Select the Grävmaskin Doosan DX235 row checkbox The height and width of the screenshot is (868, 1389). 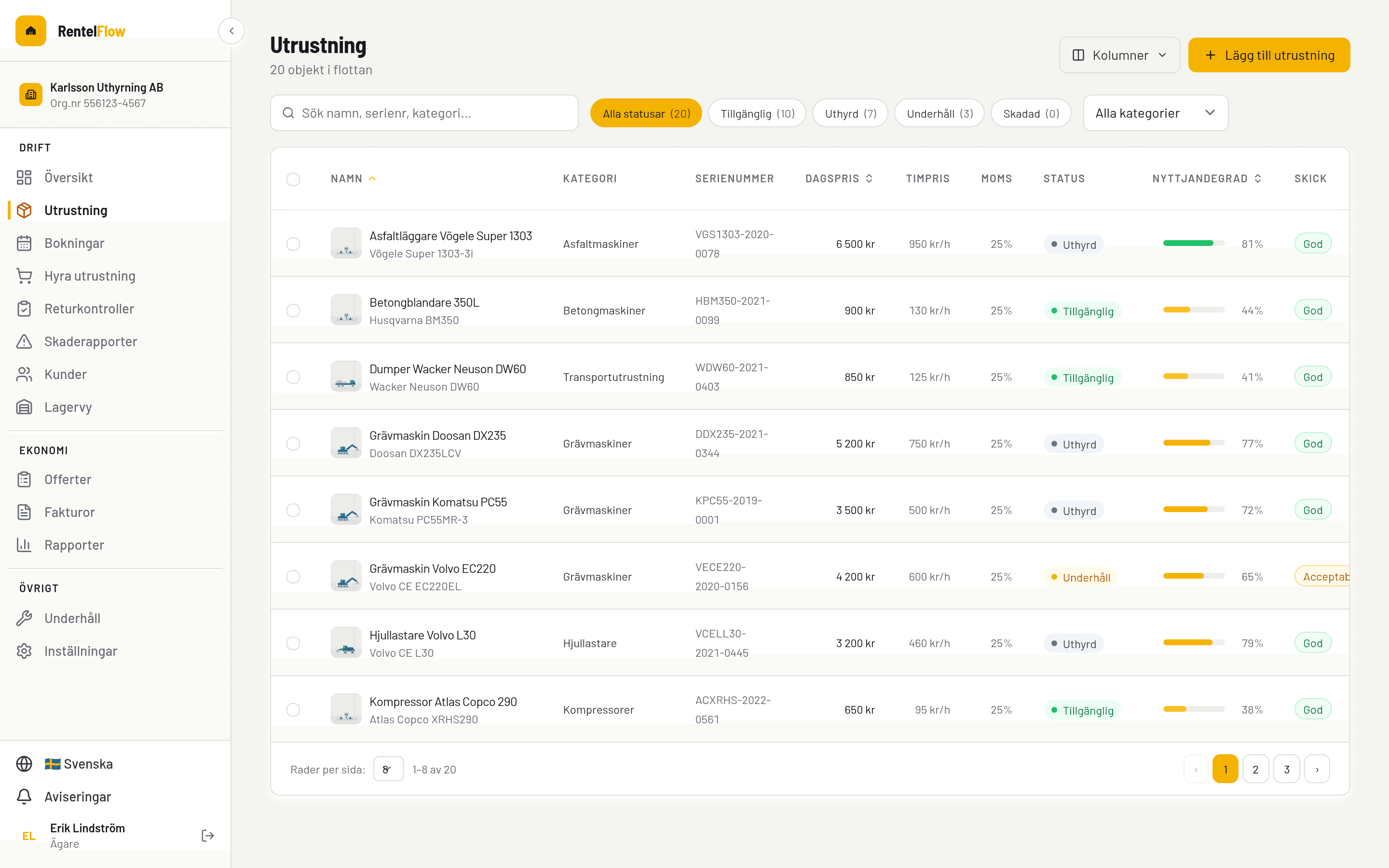(293, 444)
